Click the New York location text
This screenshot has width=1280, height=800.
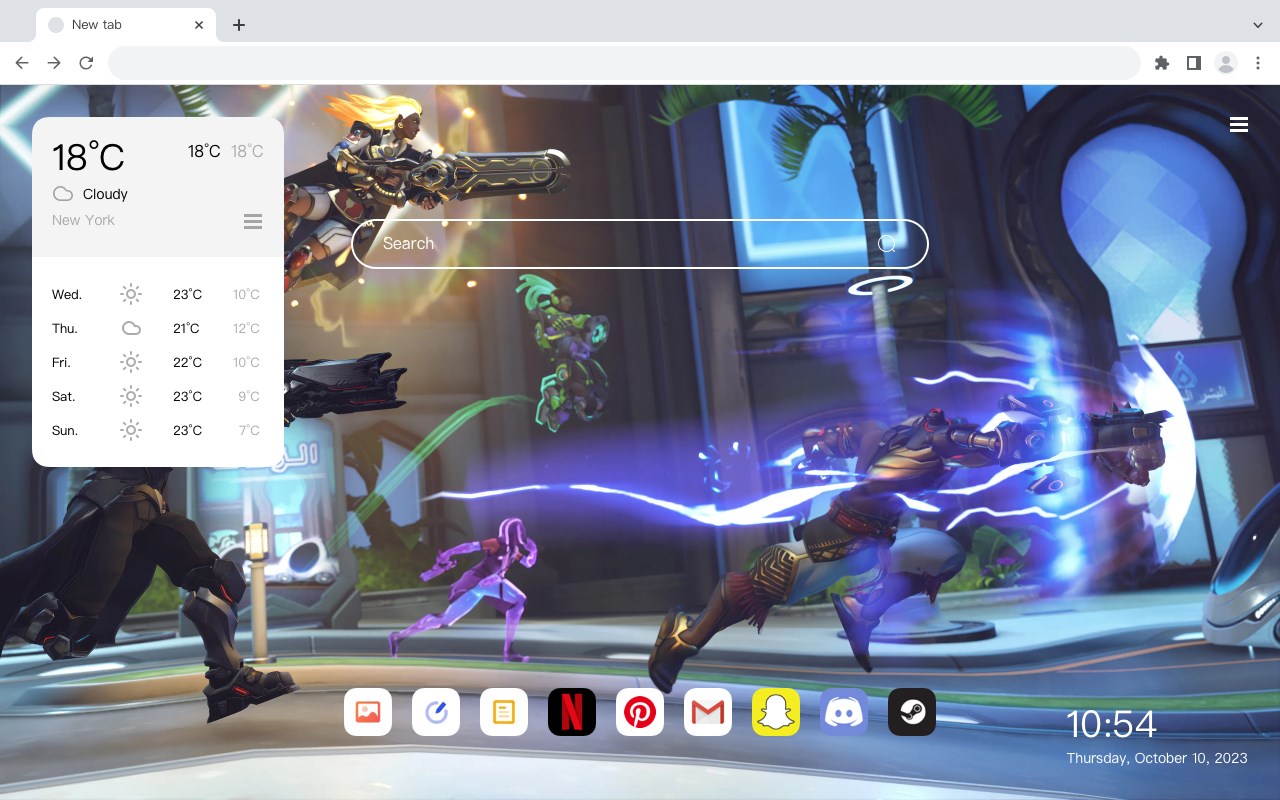coord(83,220)
